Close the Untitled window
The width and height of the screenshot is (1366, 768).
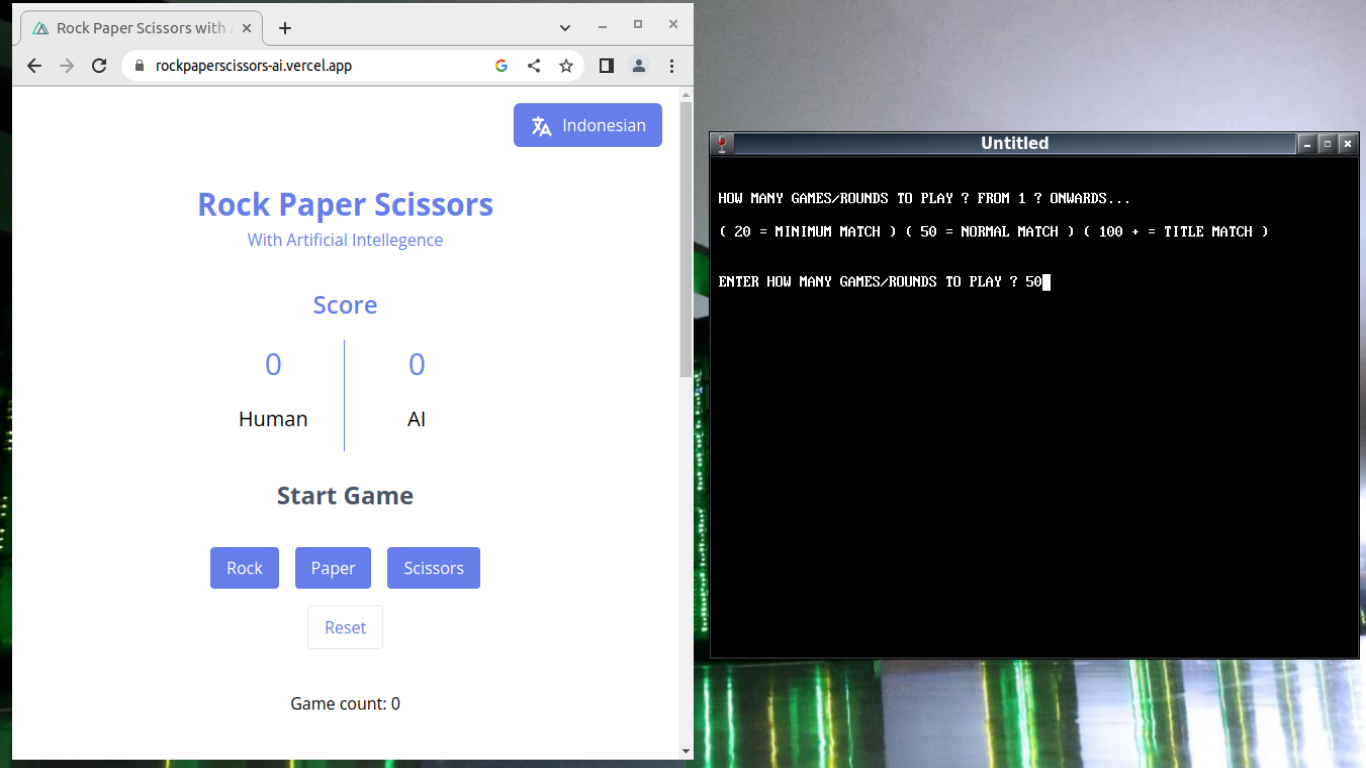point(1348,144)
